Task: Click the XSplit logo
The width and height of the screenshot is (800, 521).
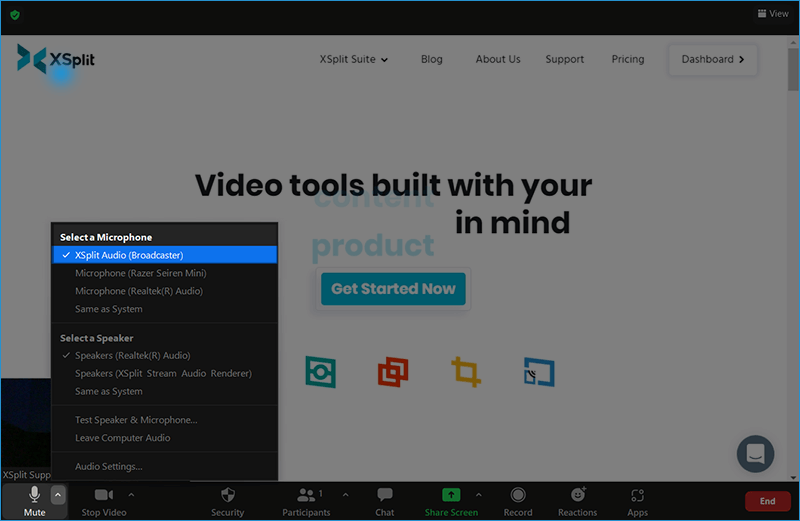Action: (x=56, y=59)
